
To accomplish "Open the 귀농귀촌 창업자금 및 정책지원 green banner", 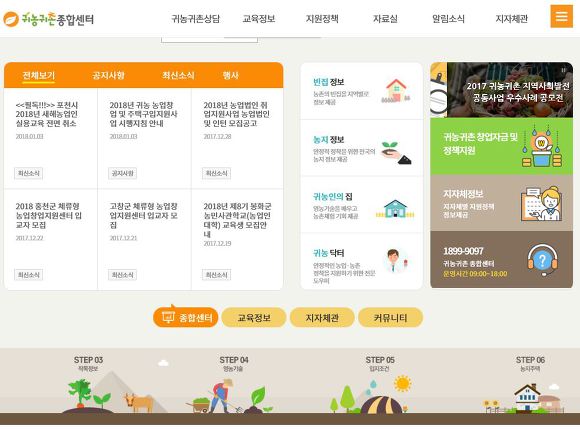I will click(502, 146).
